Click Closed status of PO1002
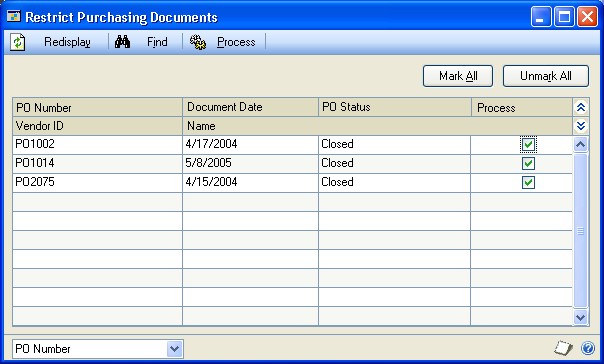This screenshot has width=604, height=364. [394, 144]
